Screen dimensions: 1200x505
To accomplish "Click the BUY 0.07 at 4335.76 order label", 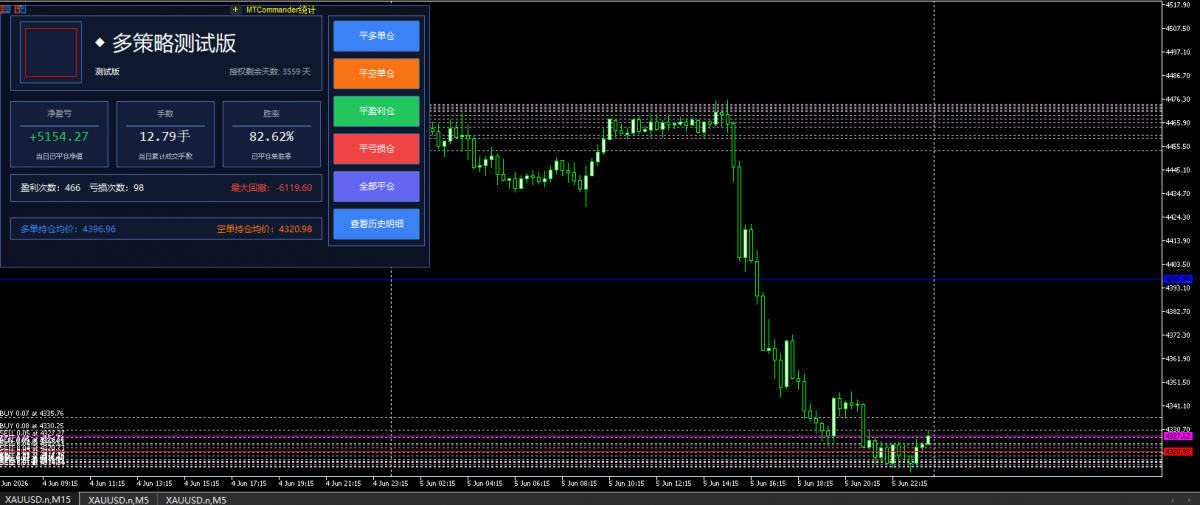I will (x=32, y=413).
